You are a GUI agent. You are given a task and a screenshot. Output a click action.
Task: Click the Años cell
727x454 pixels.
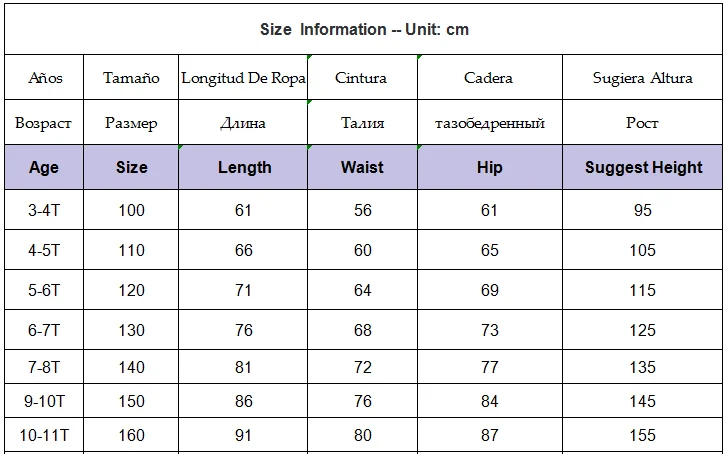(44, 77)
